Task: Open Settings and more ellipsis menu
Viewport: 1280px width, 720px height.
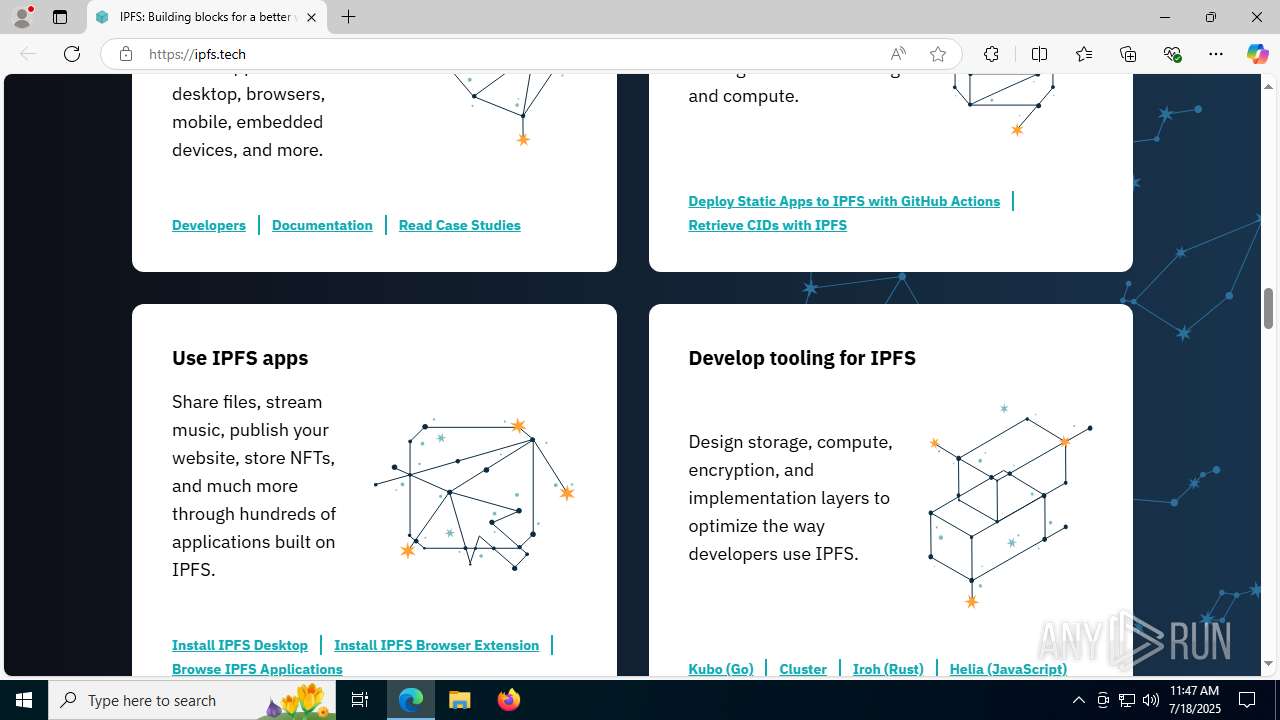Action: click(x=1216, y=54)
